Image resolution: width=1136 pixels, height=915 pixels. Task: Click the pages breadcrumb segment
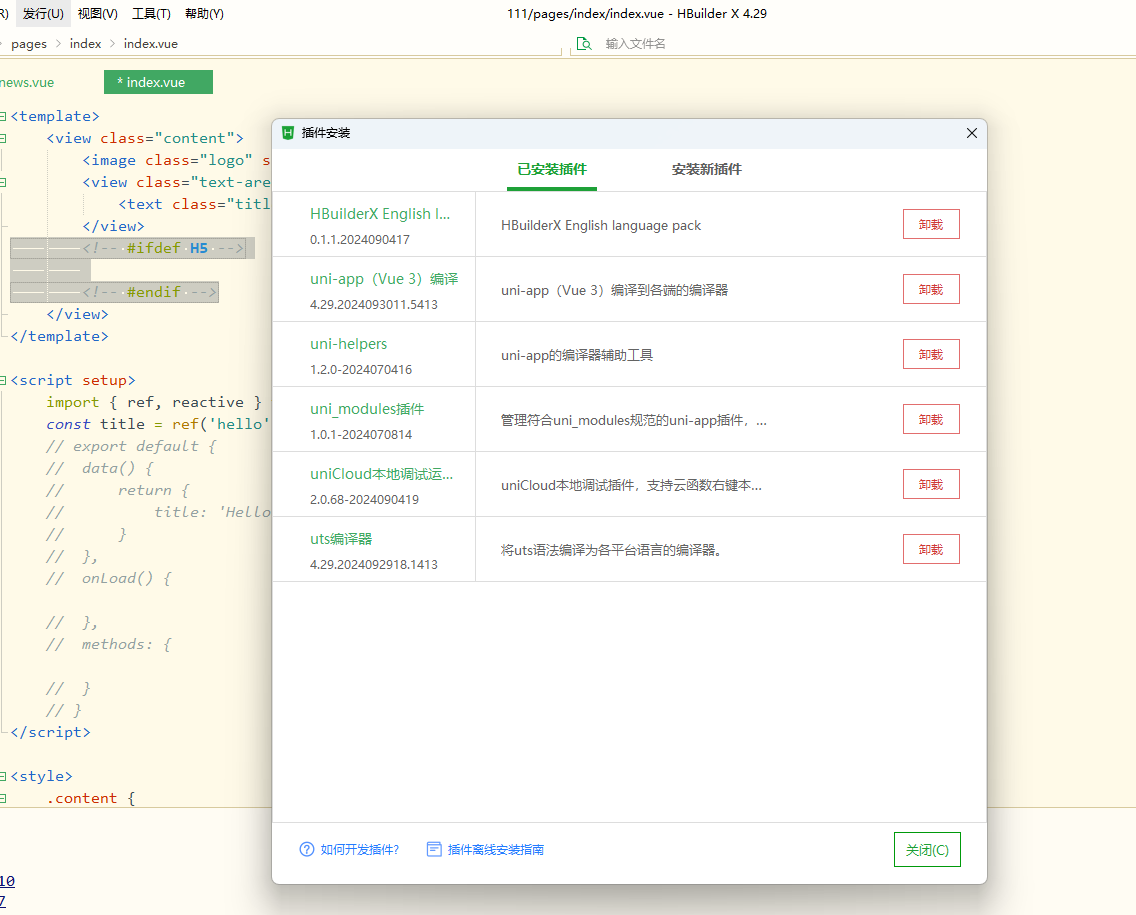[29, 44]
